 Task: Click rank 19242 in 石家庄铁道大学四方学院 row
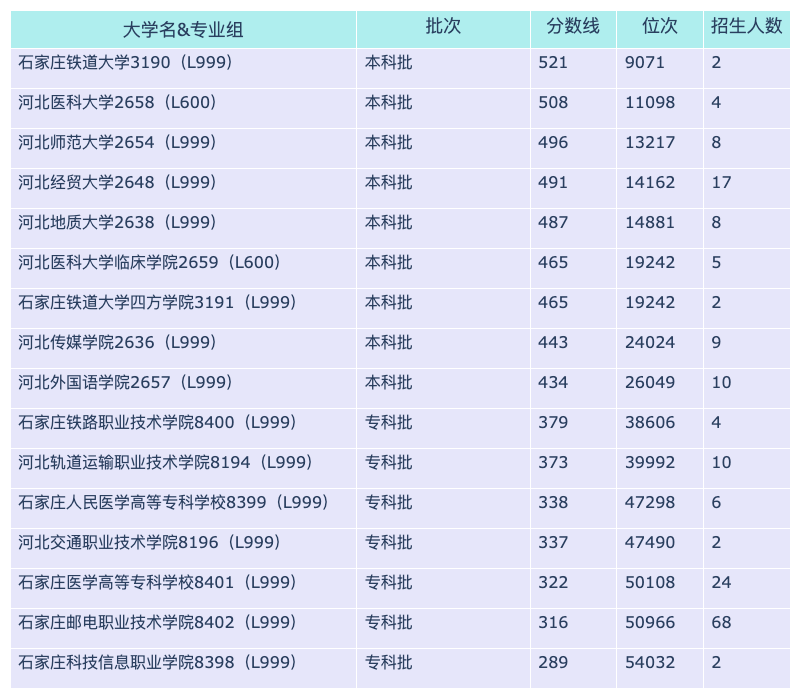coord(650,303)
